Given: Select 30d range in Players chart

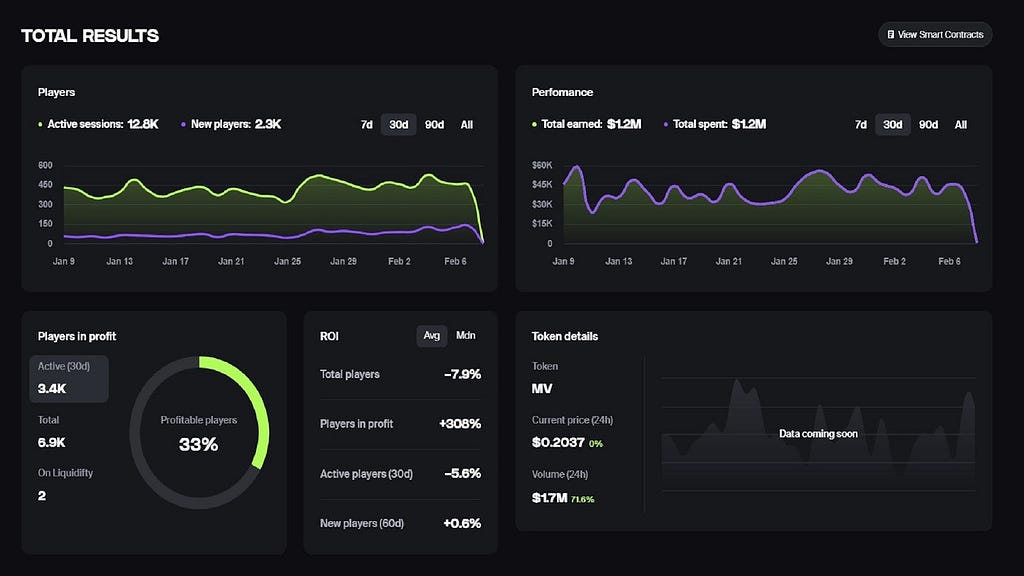Looking at the screenshot, I should pyautogui.click(x=398, y=124).
